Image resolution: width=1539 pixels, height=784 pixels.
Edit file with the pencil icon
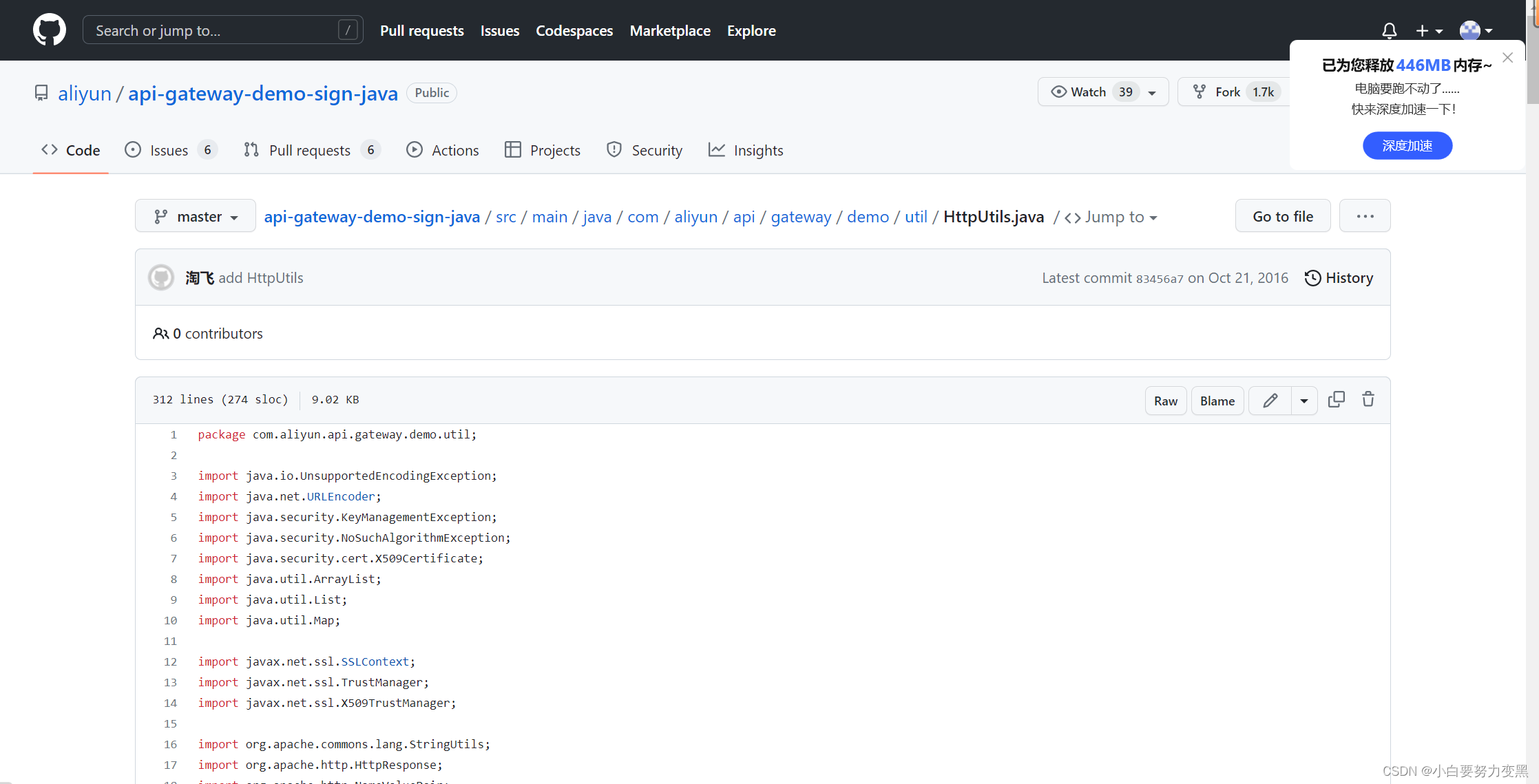[x=1270, y=401]
